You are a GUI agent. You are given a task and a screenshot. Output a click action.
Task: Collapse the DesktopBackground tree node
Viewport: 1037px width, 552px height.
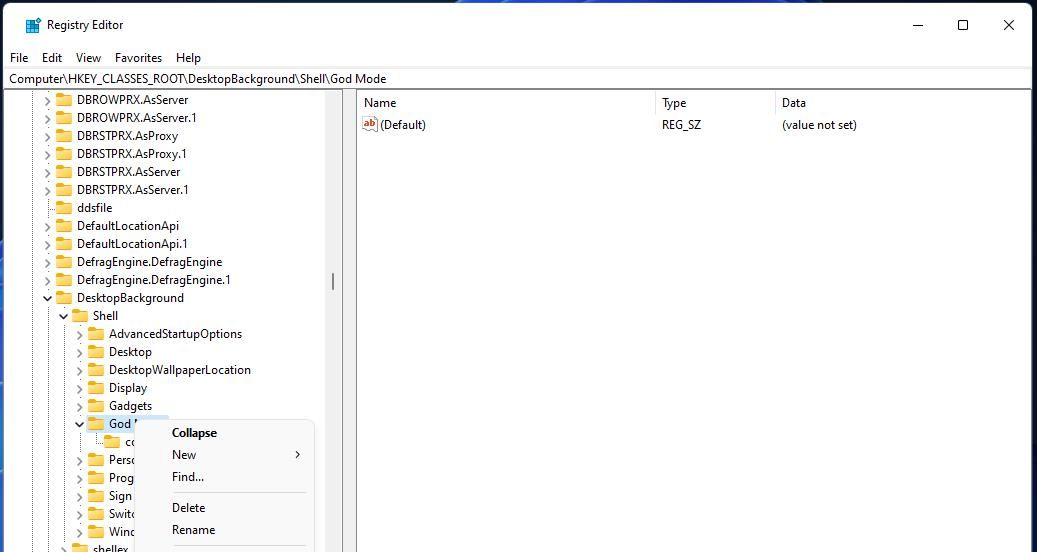(x=48, y=298)
